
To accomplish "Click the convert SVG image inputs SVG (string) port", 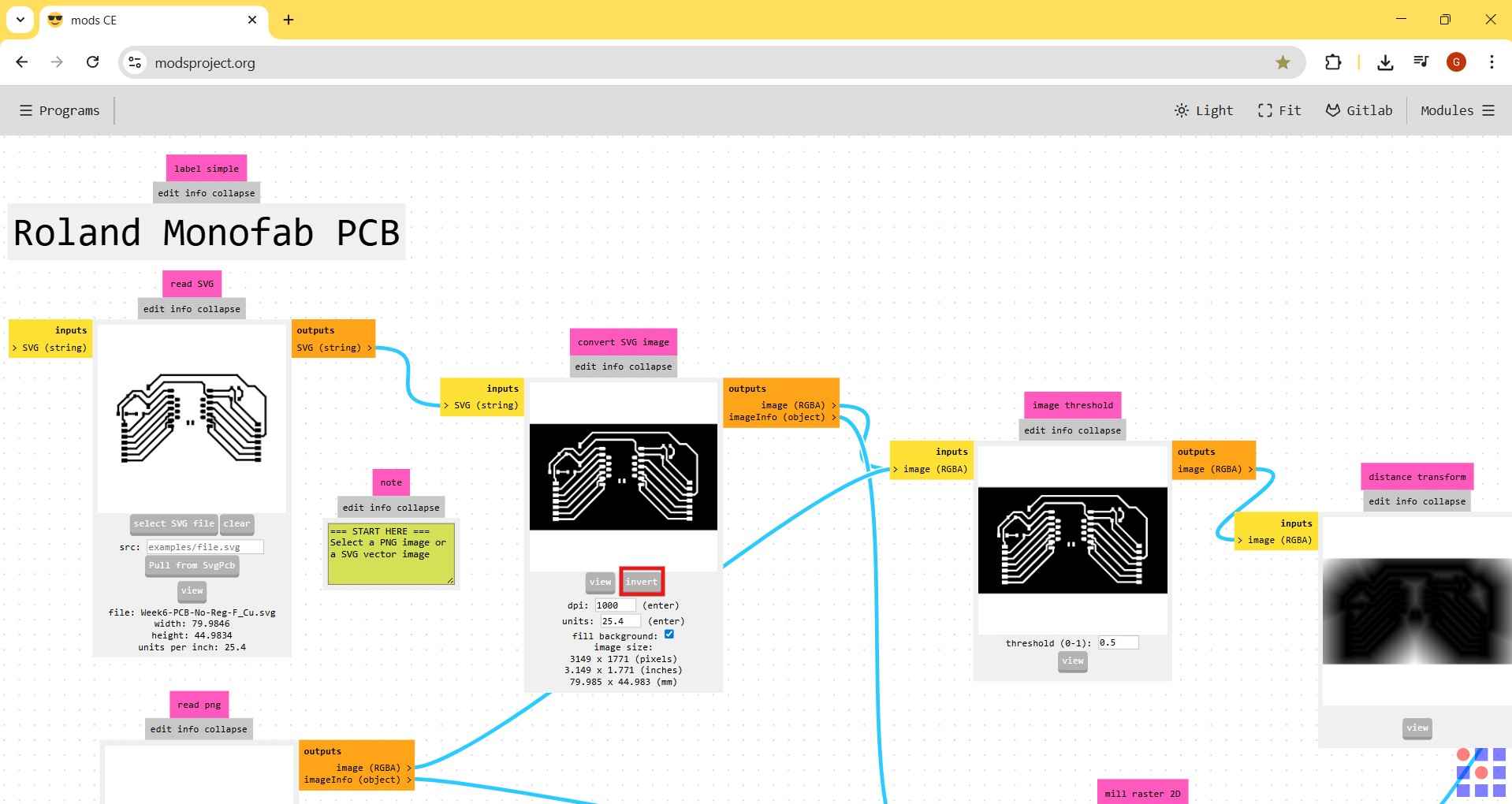I will 482,405.
